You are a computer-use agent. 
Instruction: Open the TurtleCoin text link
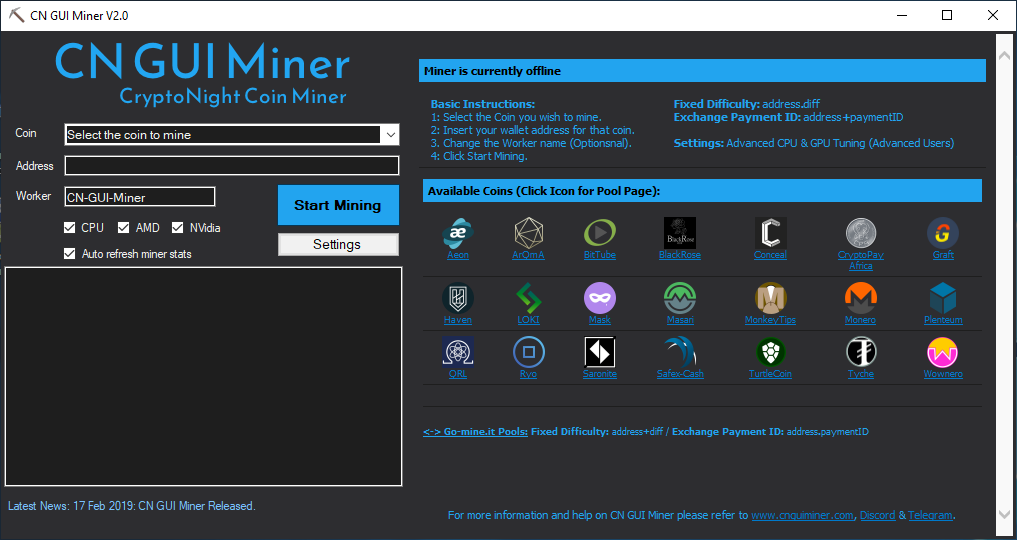pyautogui.click(x=771, y=374)
